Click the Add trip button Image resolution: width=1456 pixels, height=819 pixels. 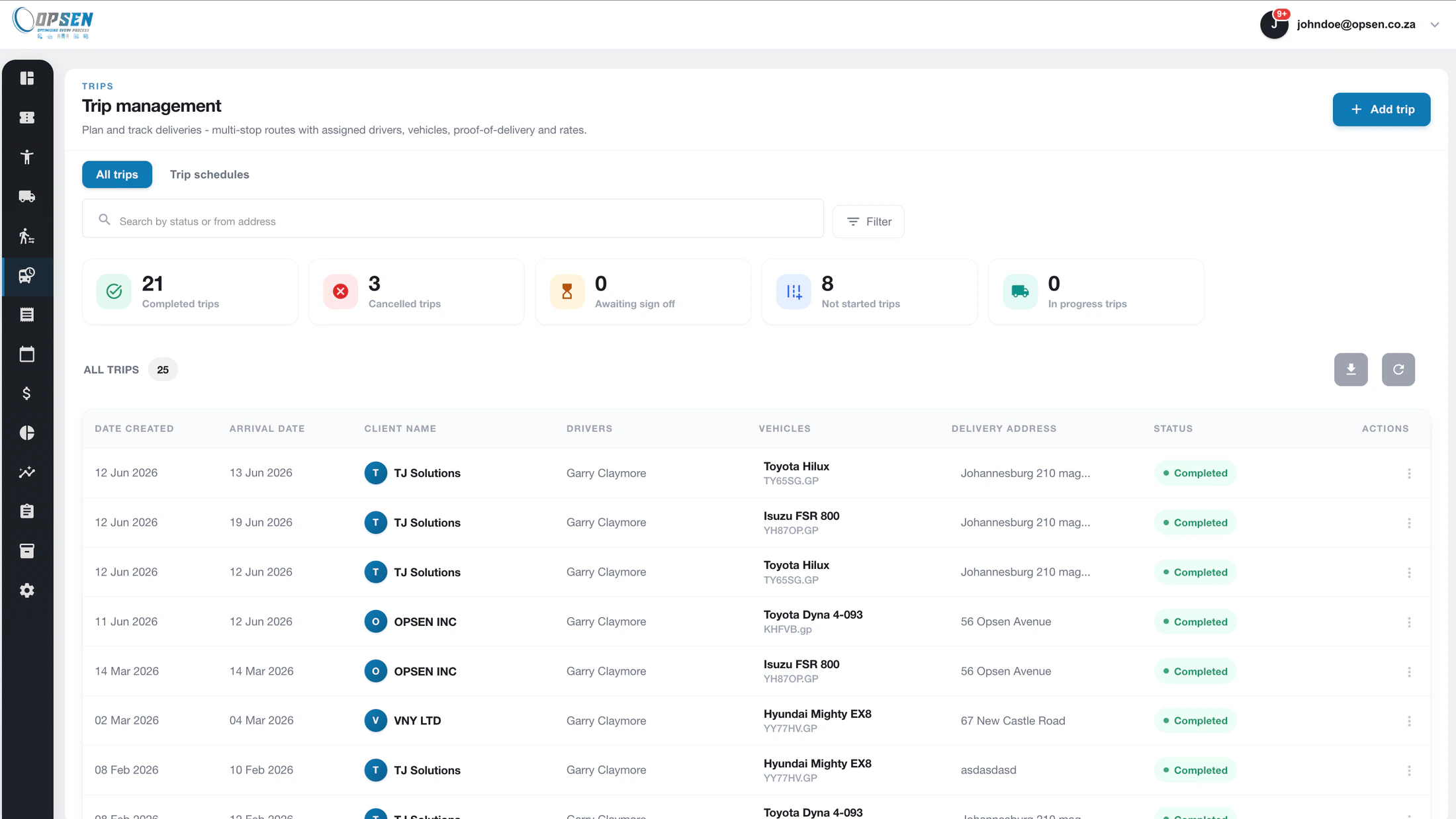1381,109
